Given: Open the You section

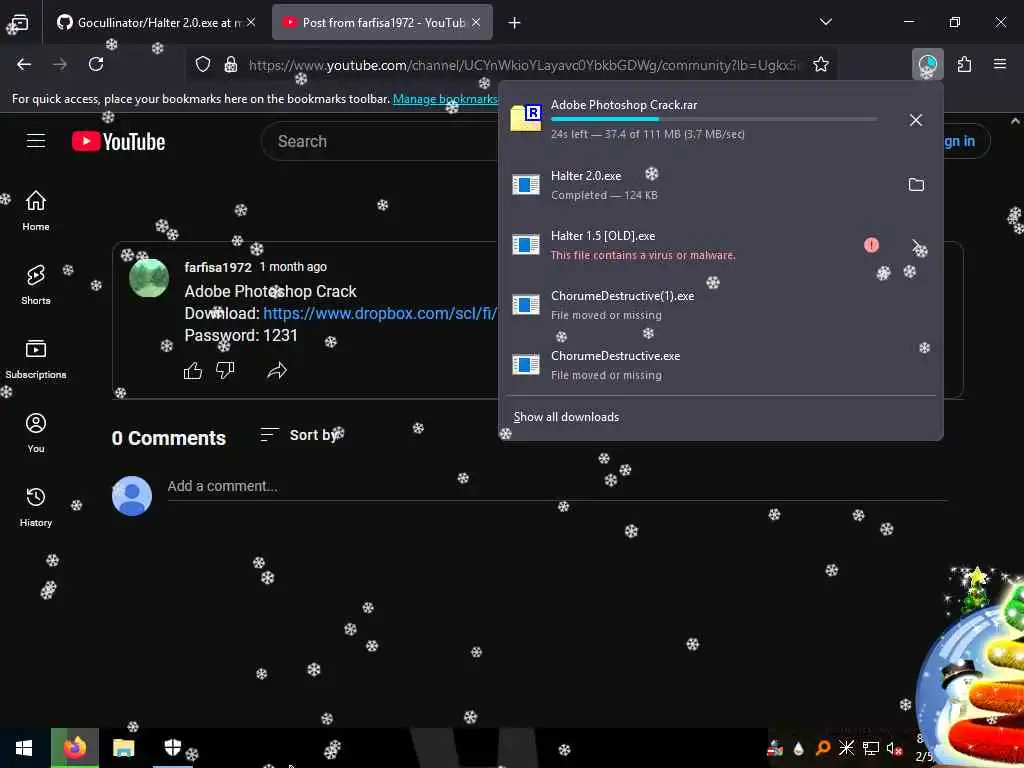Looking at the screenshot, I should point(36,432).
